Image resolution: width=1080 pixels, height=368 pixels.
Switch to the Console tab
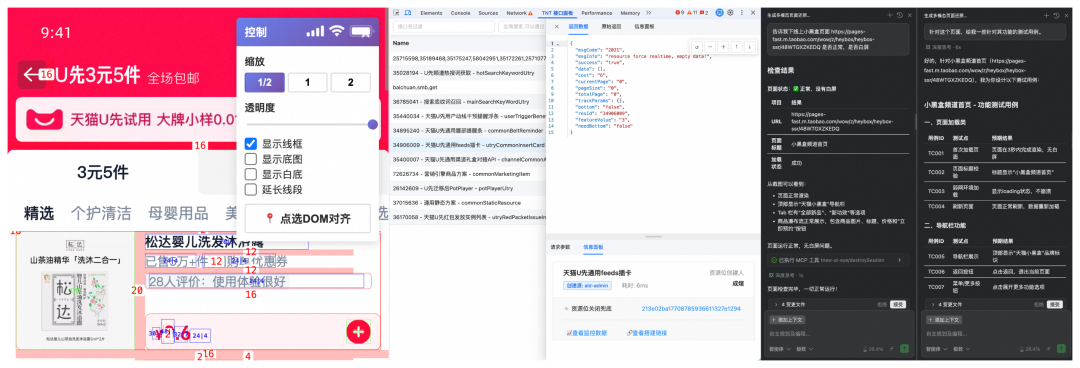pos(461,13)
